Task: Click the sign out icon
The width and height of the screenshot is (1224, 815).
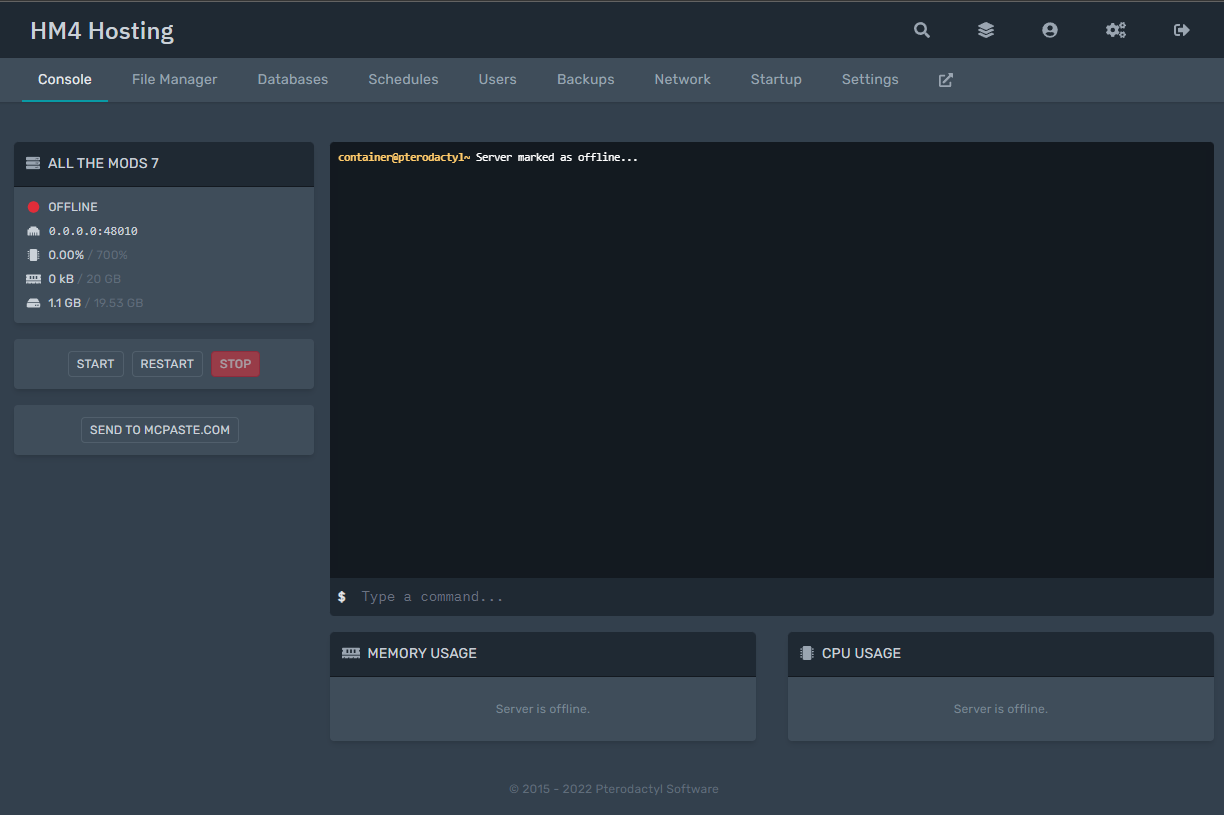Action: [x=1181, y=30]
